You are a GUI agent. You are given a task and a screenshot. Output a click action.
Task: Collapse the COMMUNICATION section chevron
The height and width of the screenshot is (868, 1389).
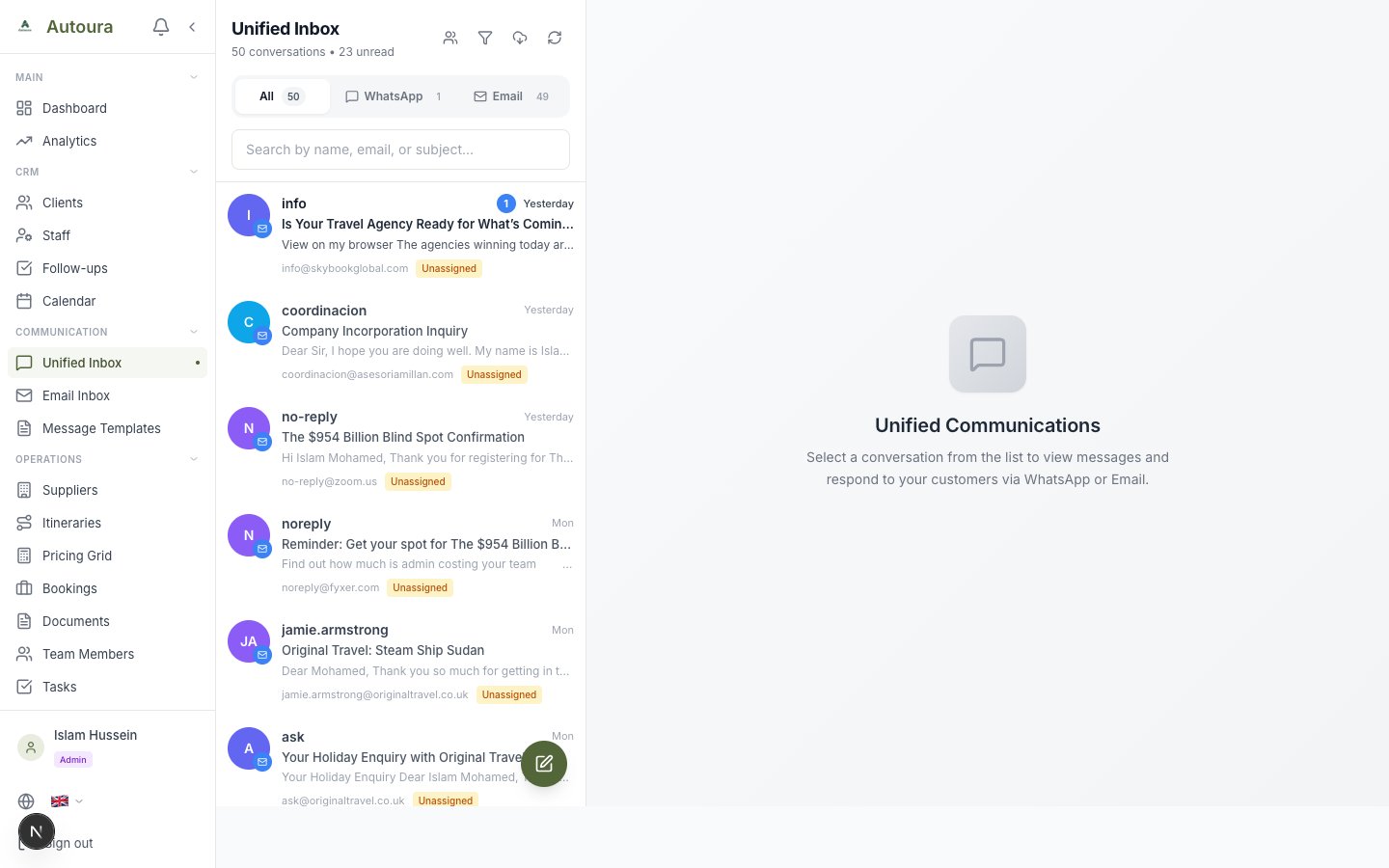pos(194,332)
